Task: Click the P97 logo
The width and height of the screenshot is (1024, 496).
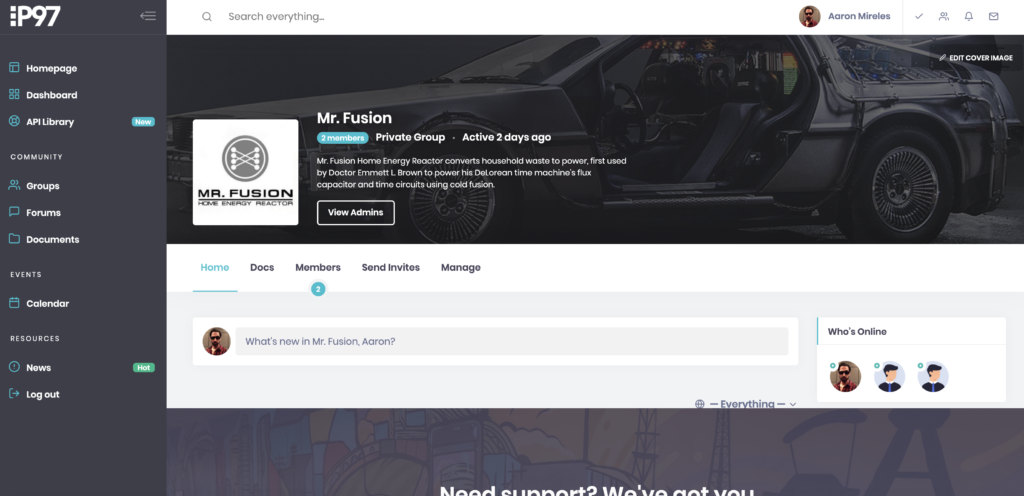Action: 35,16
